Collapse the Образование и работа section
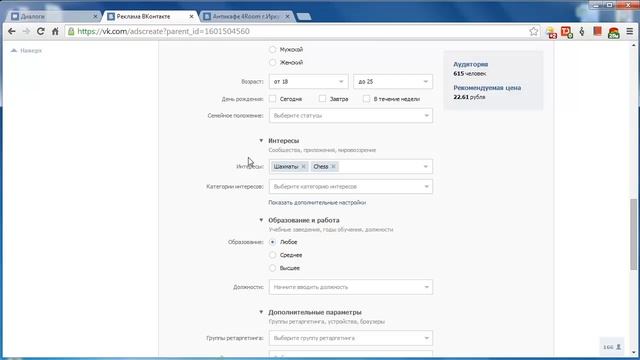The width and height of the screenshot is (640, 360). tap(261, 220)
